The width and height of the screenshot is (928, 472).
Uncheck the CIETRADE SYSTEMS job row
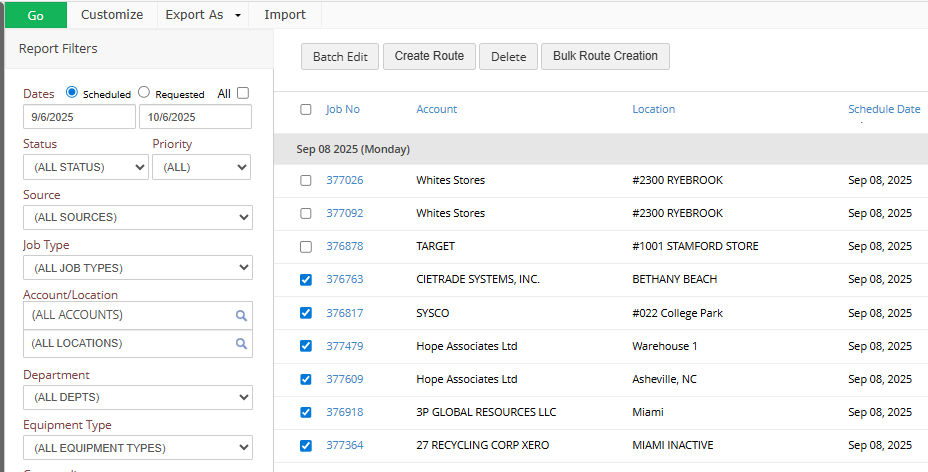pos(306,280)
